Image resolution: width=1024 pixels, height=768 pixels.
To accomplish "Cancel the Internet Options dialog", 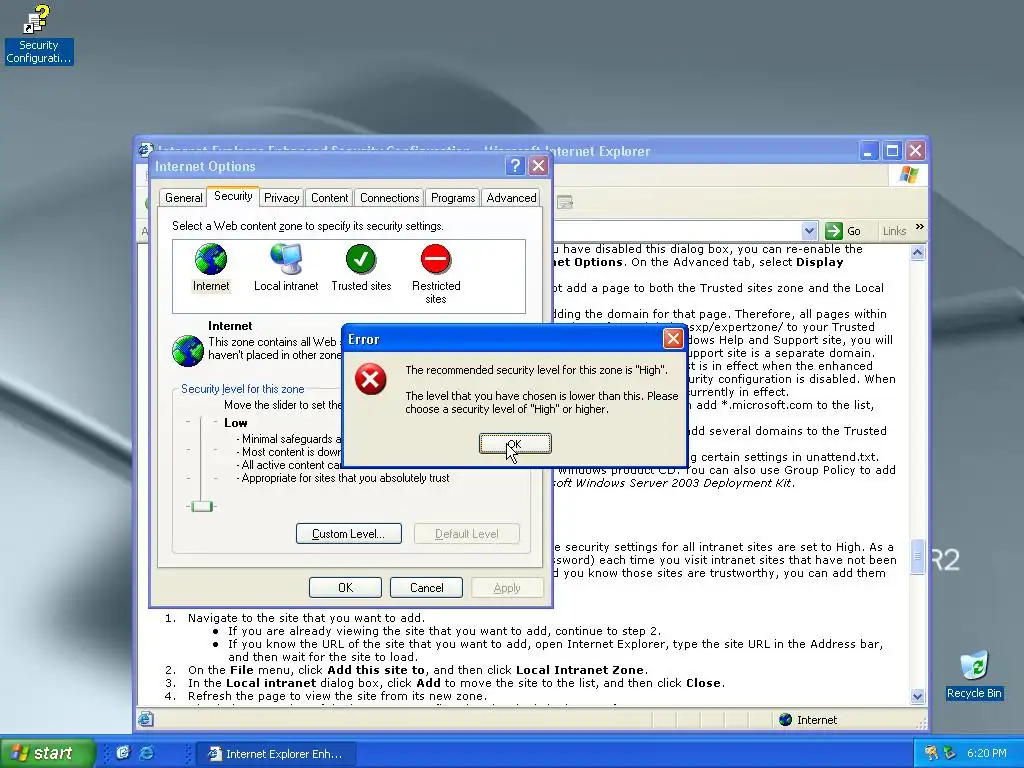I will 426,588.
